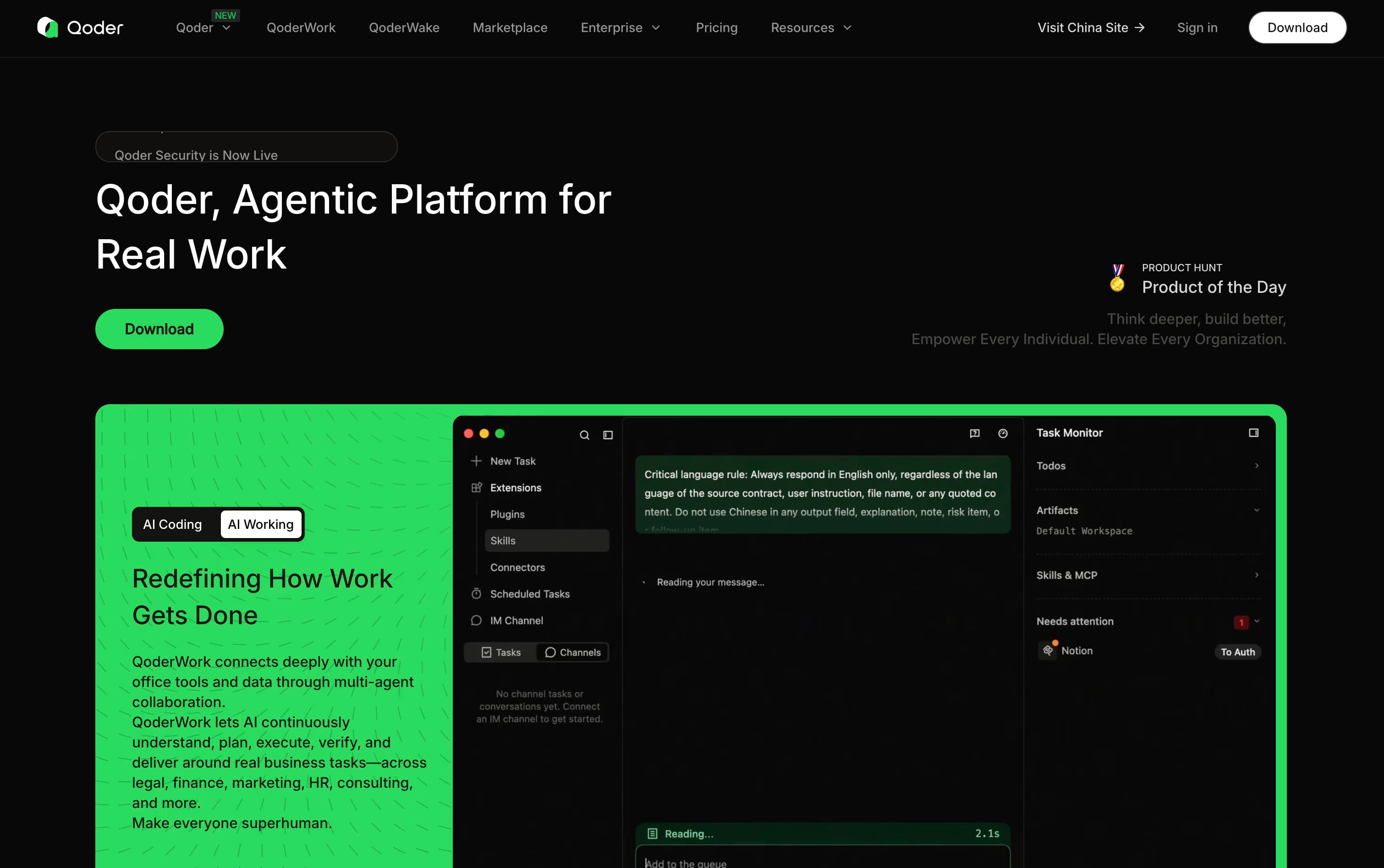The width and height of the screenshot is (1384, 868).
Task: Switch to the Tasks view
Action: [501, 652]
